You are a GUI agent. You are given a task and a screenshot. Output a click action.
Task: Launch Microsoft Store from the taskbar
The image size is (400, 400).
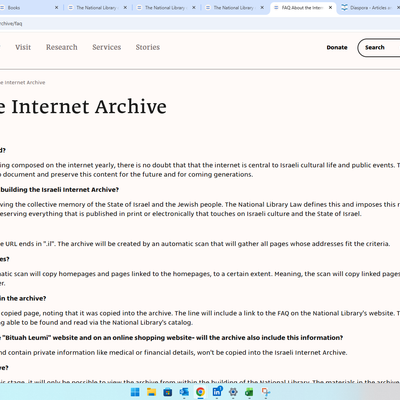(168, 392)
